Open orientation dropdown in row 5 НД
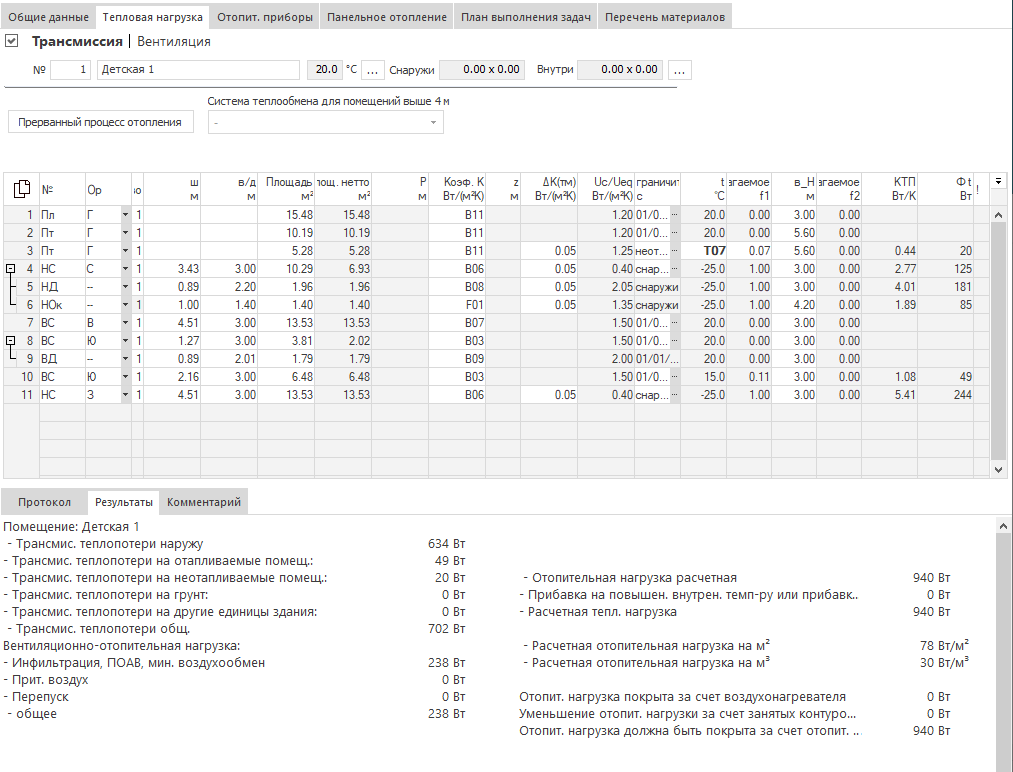 pyautogui.click(x=125, y=287)
